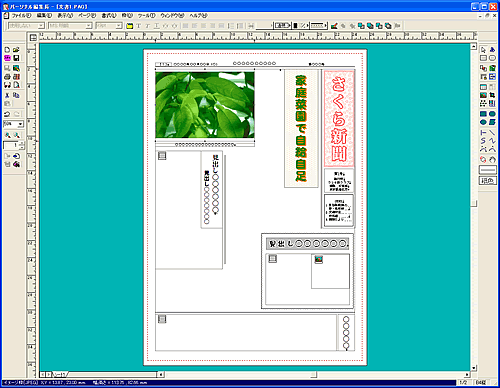
Task: Open the ウィンドウ menu
Action: tap(172, 16)
